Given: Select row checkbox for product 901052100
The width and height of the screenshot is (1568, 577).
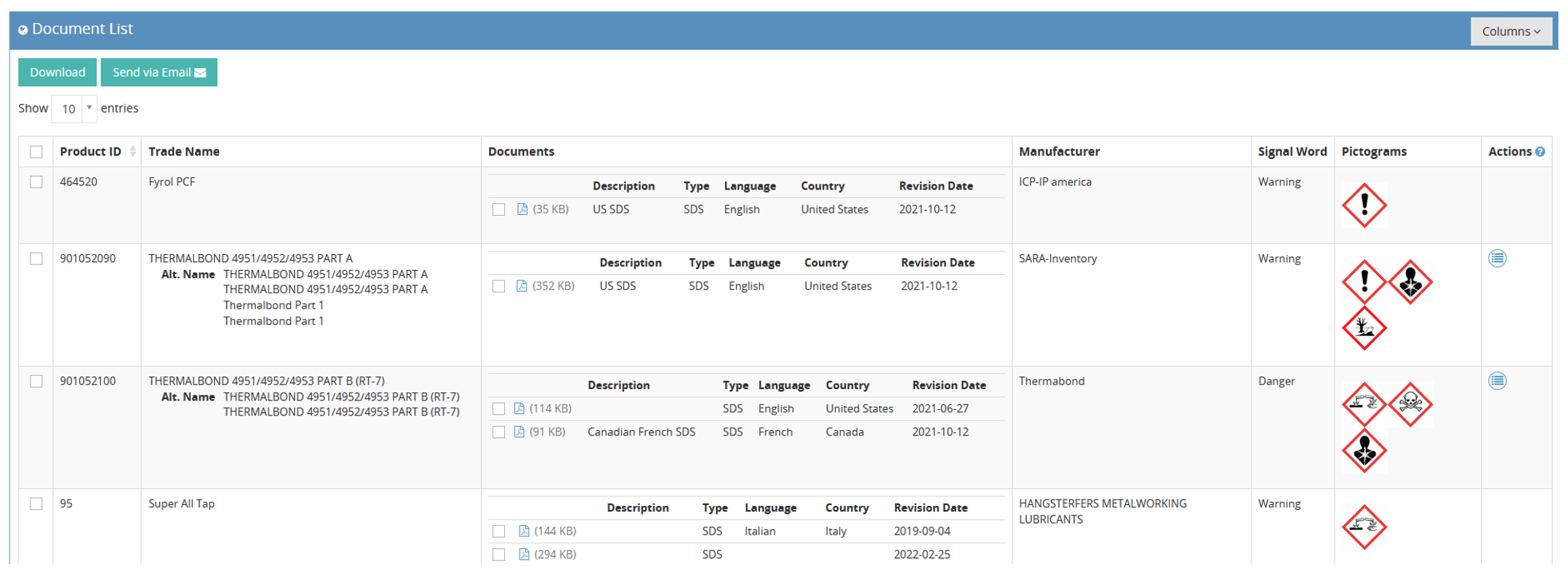Looking at the screenshot, I should pos(36,381).
